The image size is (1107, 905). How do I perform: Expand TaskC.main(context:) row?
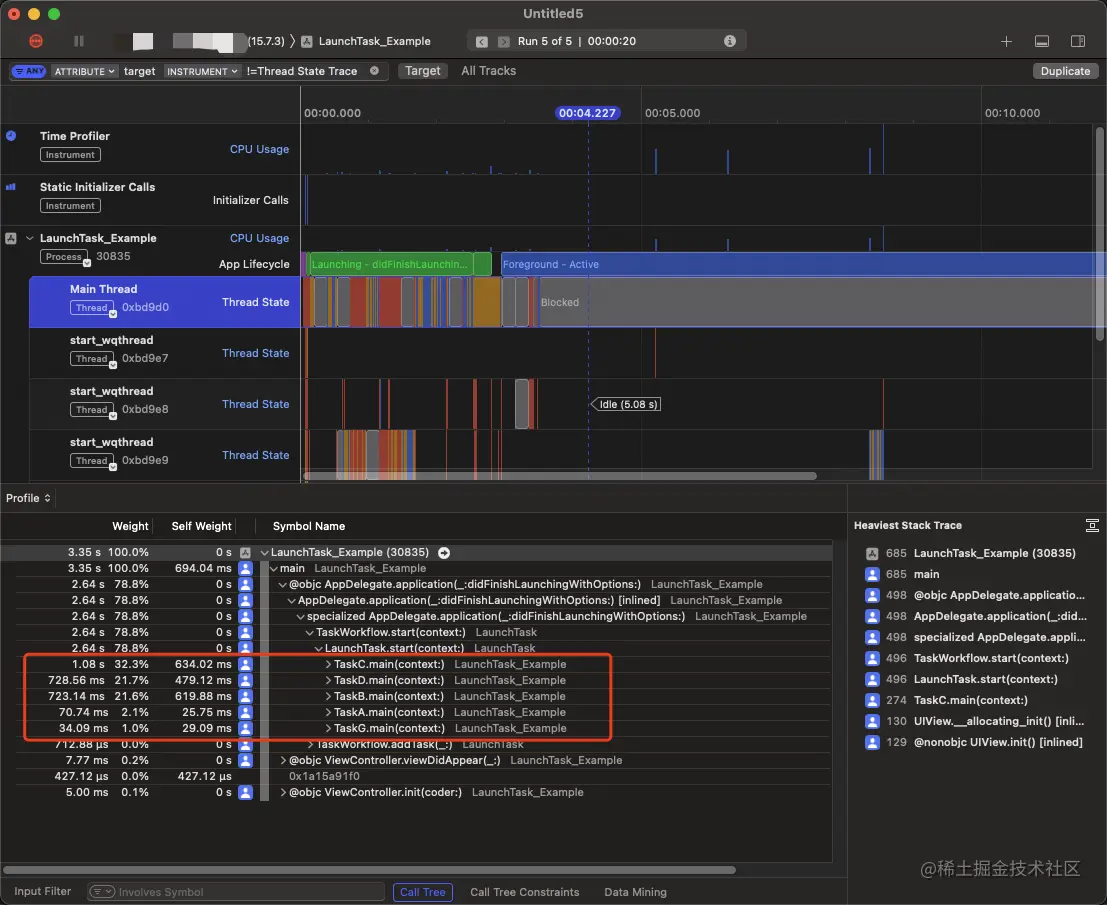pyautogui.click(x=328, y=664)
